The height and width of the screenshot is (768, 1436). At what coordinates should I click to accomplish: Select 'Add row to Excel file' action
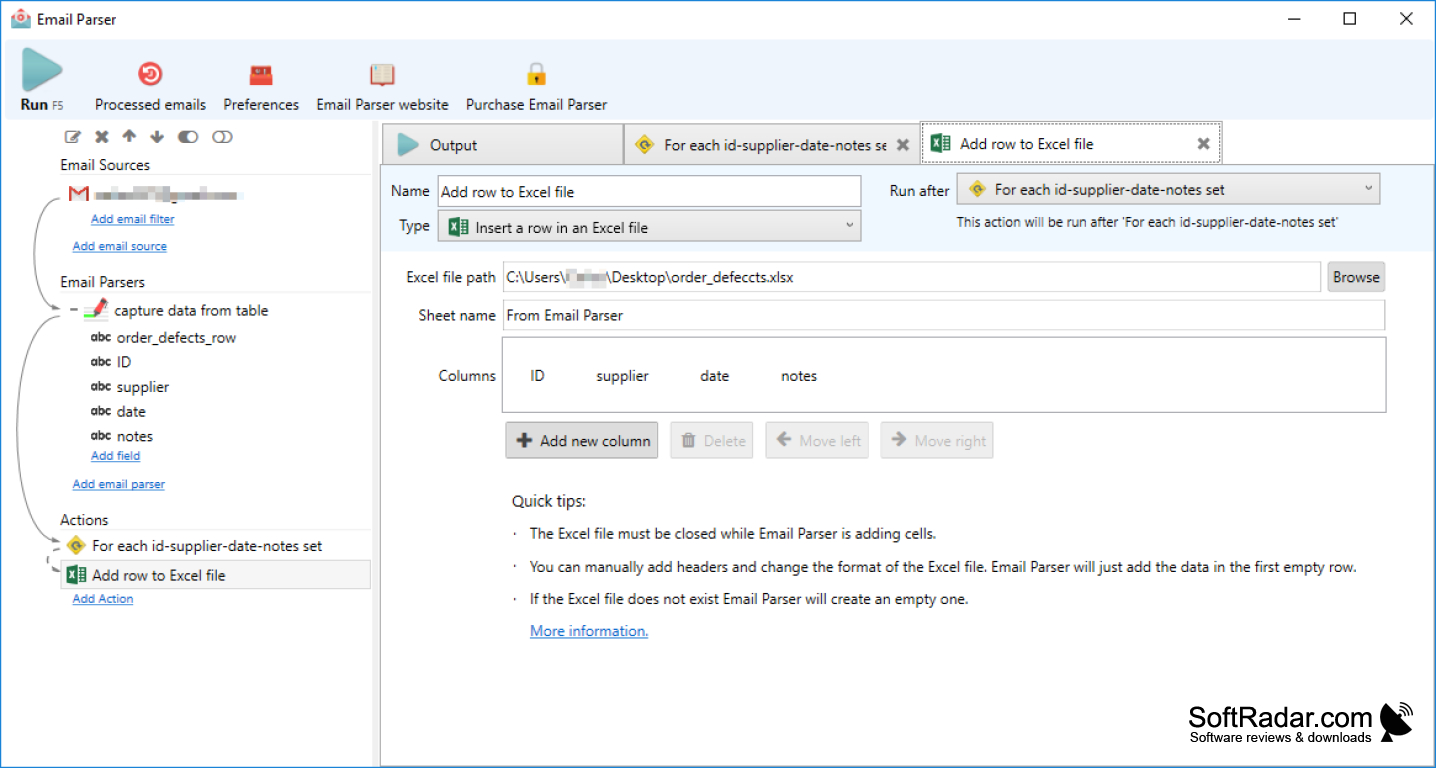tap(215, 574)
